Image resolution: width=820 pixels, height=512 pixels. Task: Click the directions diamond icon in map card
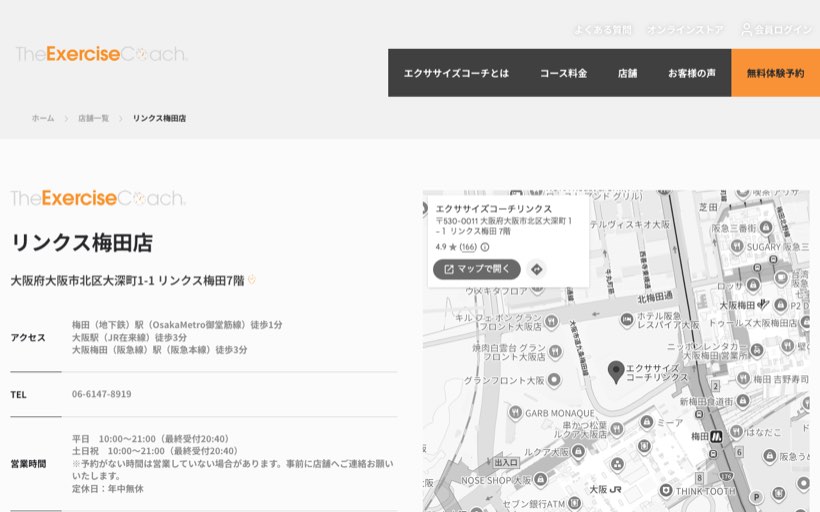pyautogui.click(x=537, y=269)
